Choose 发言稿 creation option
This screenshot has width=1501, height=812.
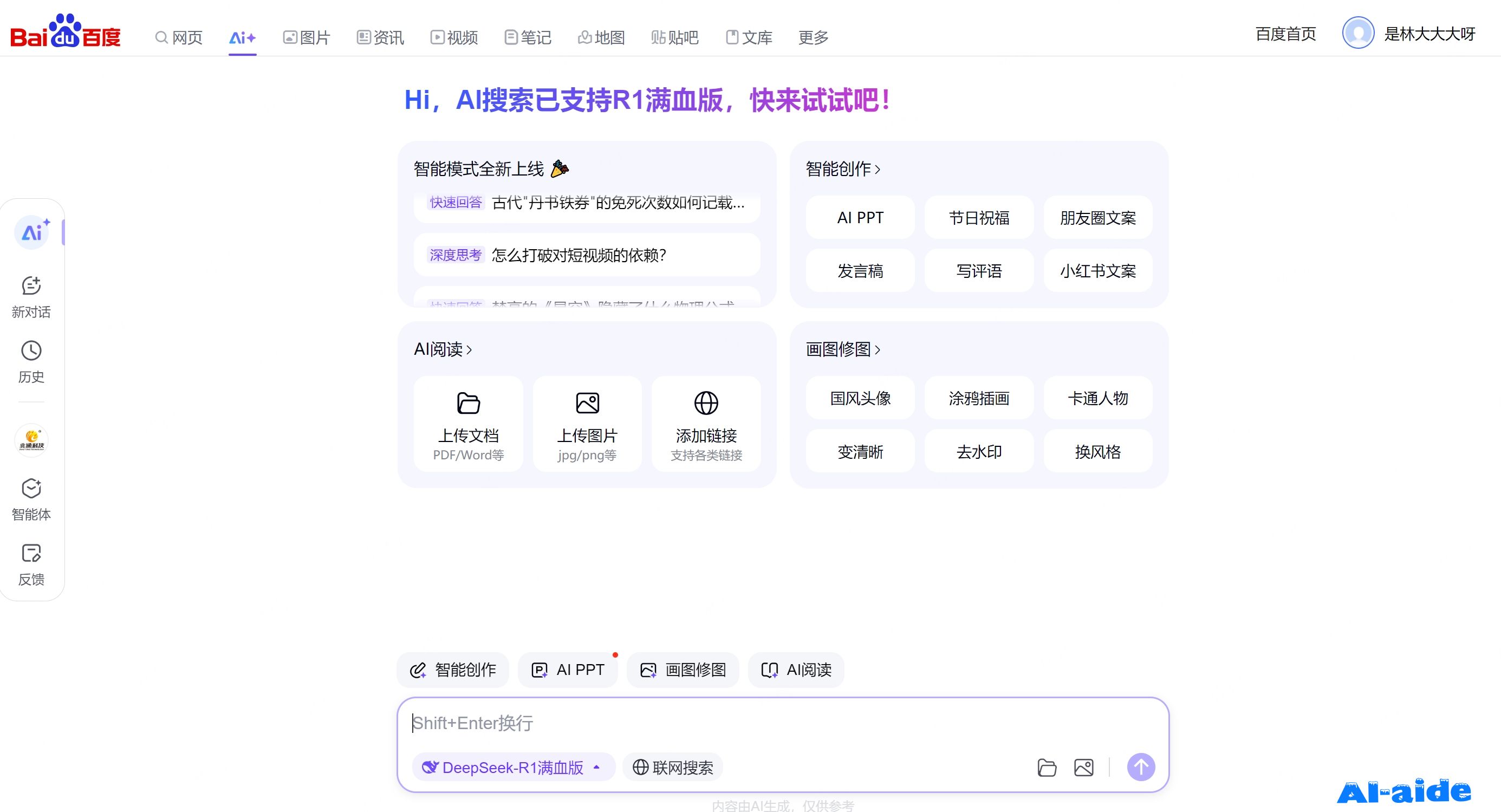pos(860,271)
